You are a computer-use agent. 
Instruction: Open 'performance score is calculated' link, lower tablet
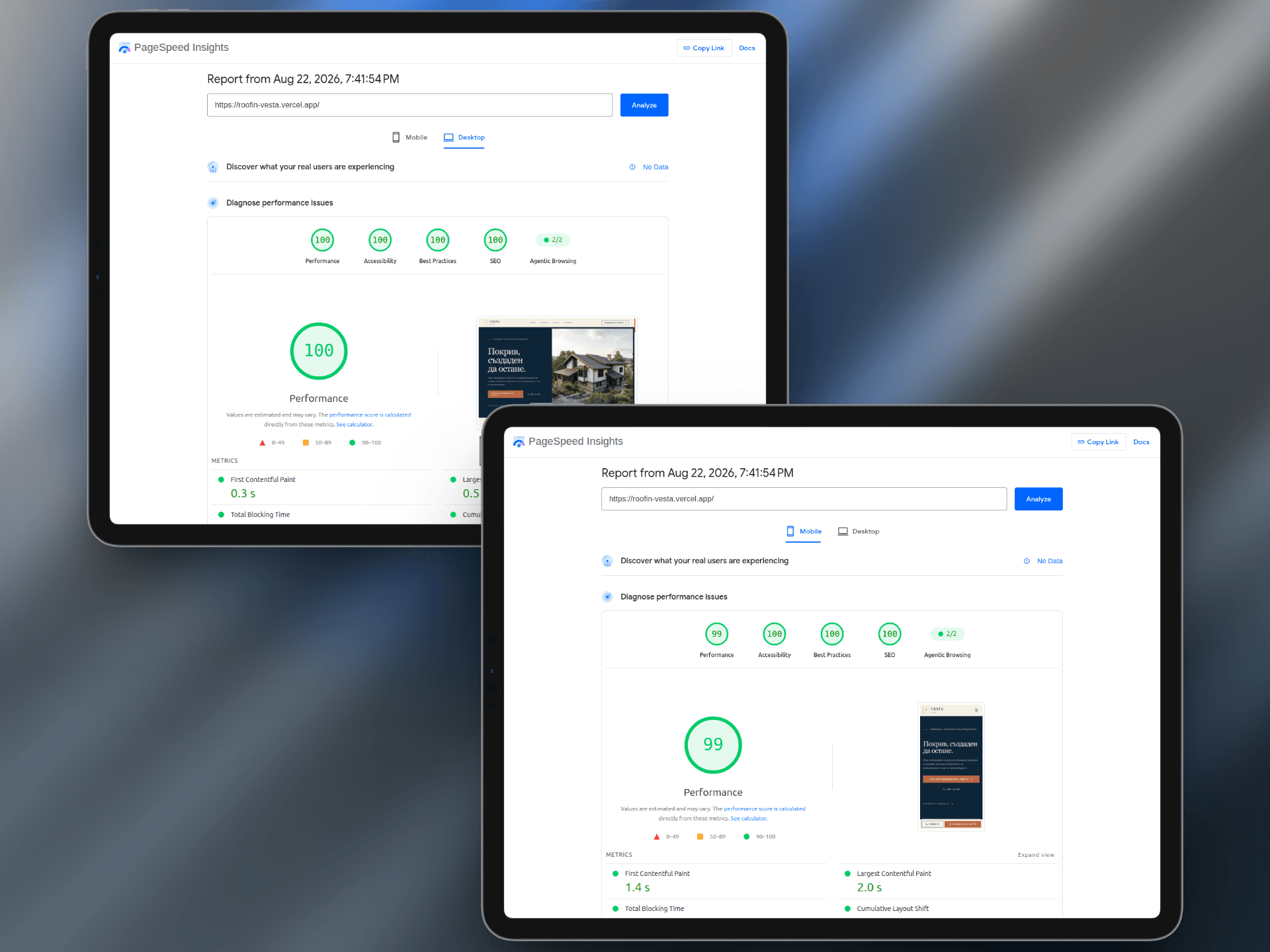764,809
